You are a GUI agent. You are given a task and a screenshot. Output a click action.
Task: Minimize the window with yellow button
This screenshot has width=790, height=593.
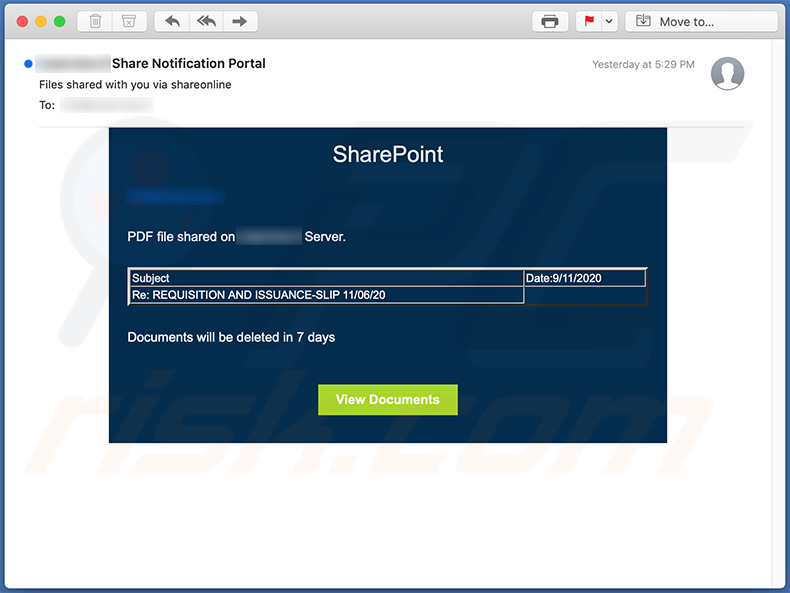click(41, 21)
